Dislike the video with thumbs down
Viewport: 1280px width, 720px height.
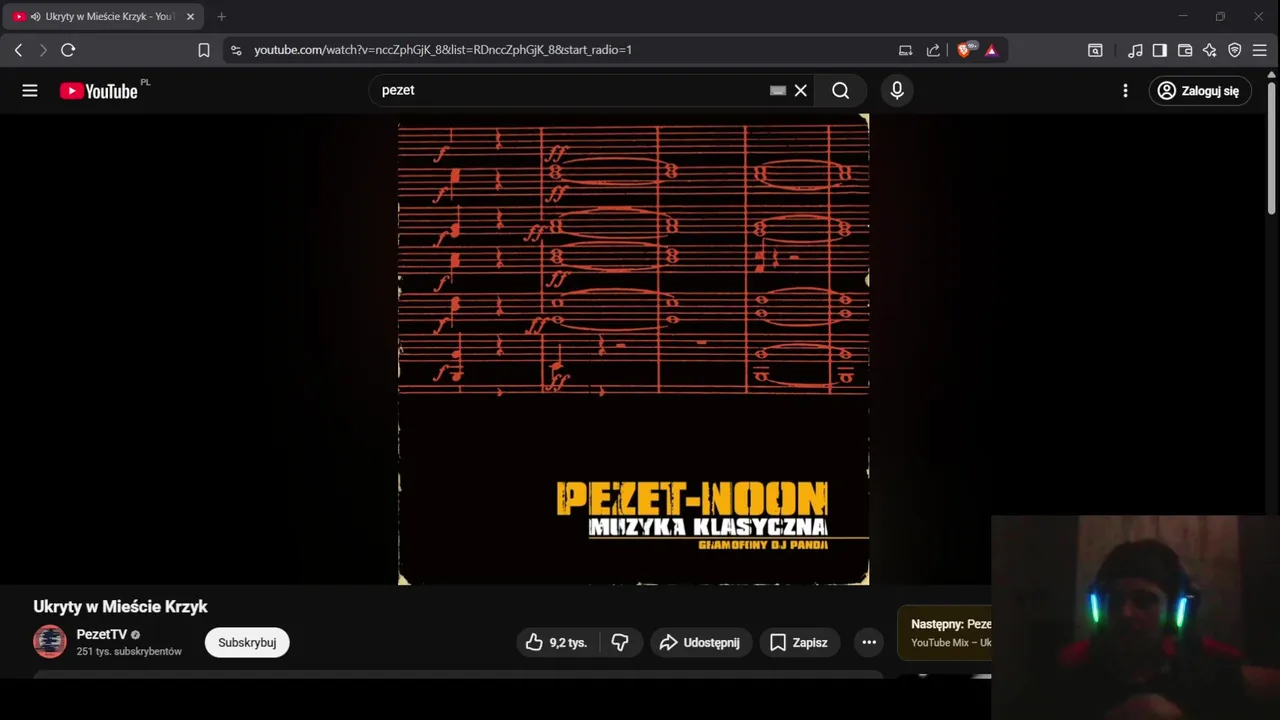coord(620,643)
